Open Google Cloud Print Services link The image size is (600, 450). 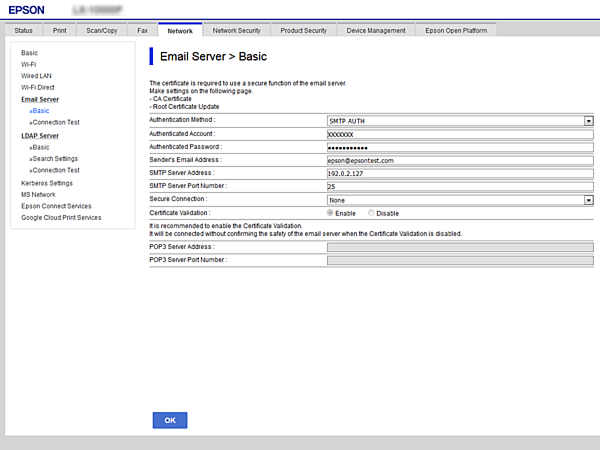[61, 217]
